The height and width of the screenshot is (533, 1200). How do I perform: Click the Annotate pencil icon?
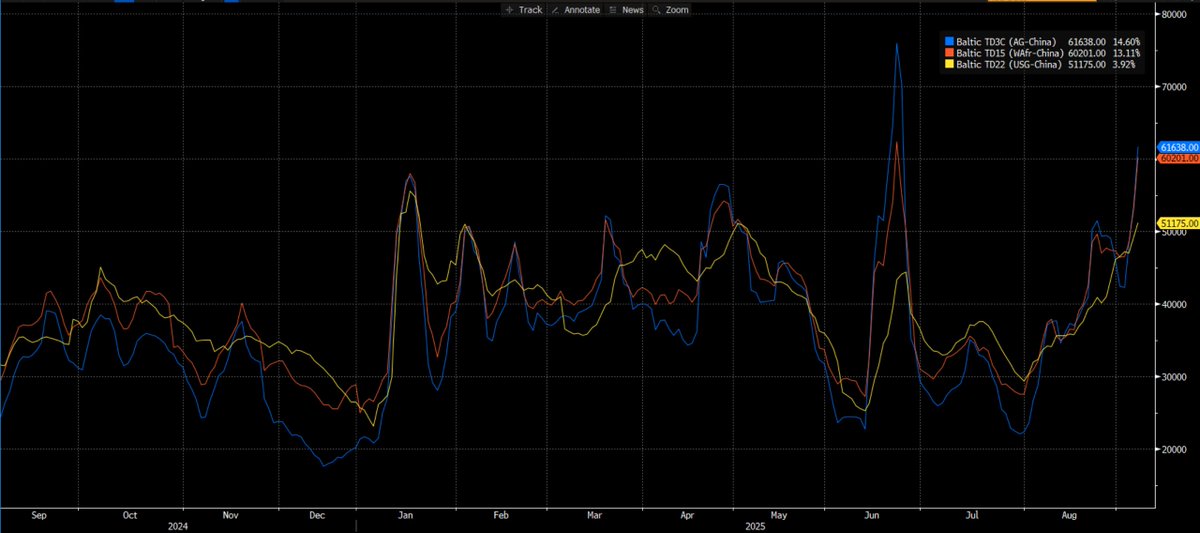point(557,10)
